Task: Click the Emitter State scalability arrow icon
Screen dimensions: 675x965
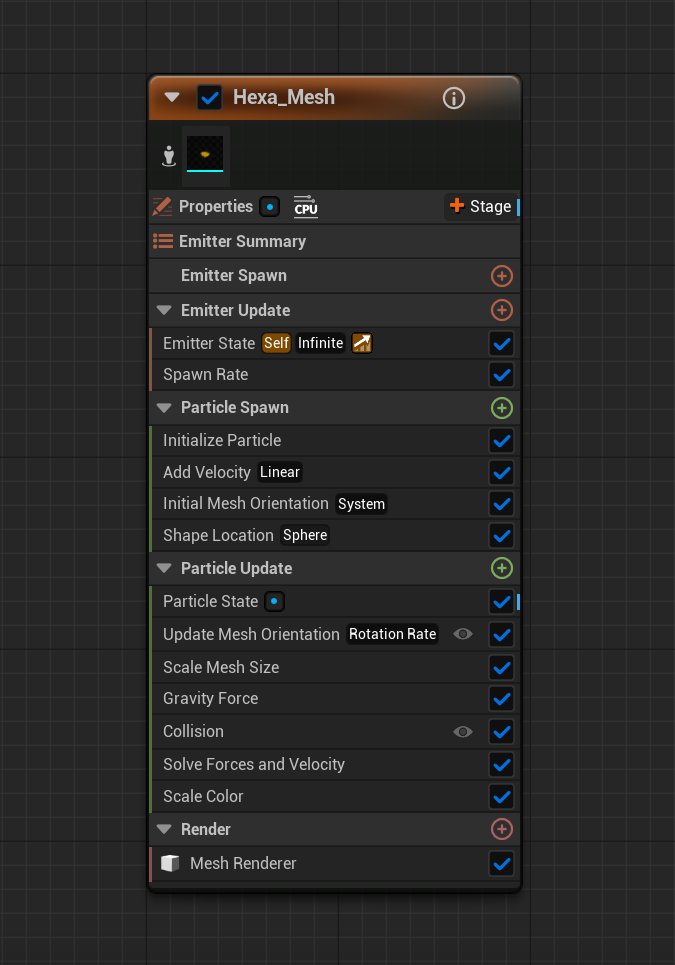Action: click(x=362, y=343)
